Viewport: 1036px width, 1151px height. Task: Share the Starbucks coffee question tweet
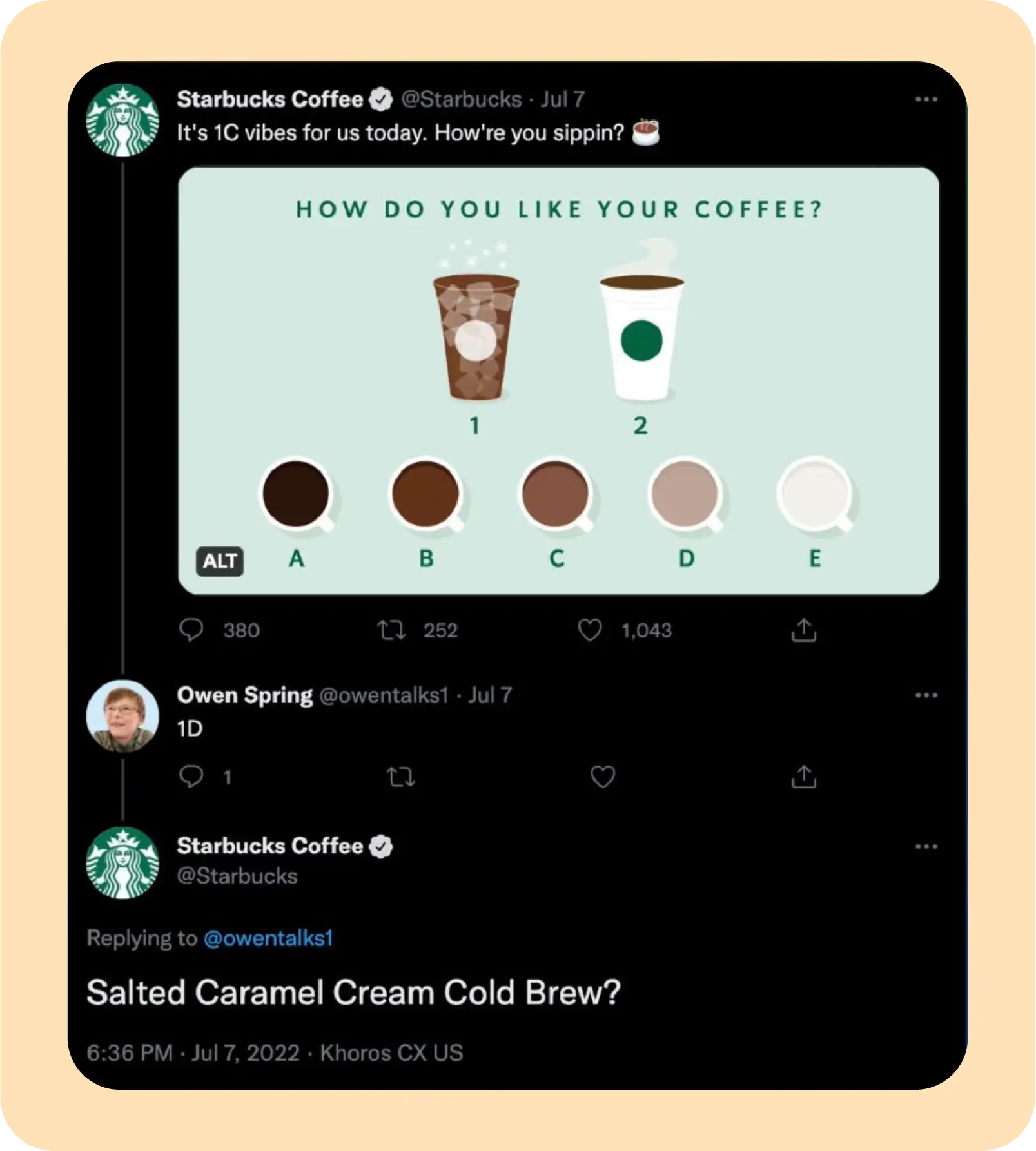(x=803, y=630)
